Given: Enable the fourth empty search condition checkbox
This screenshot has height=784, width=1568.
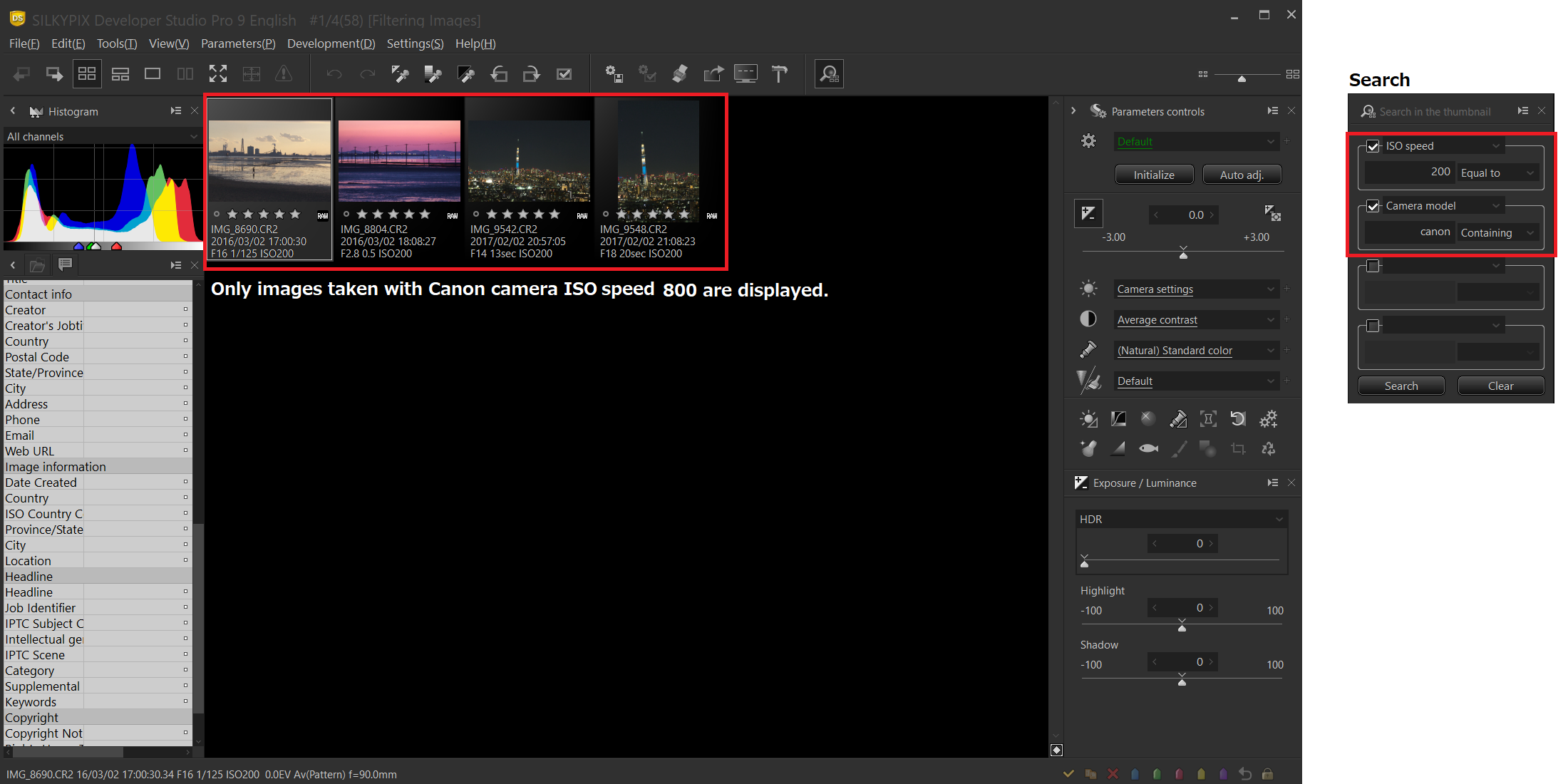Looking at the screenshot, I should pos(1373,326).
